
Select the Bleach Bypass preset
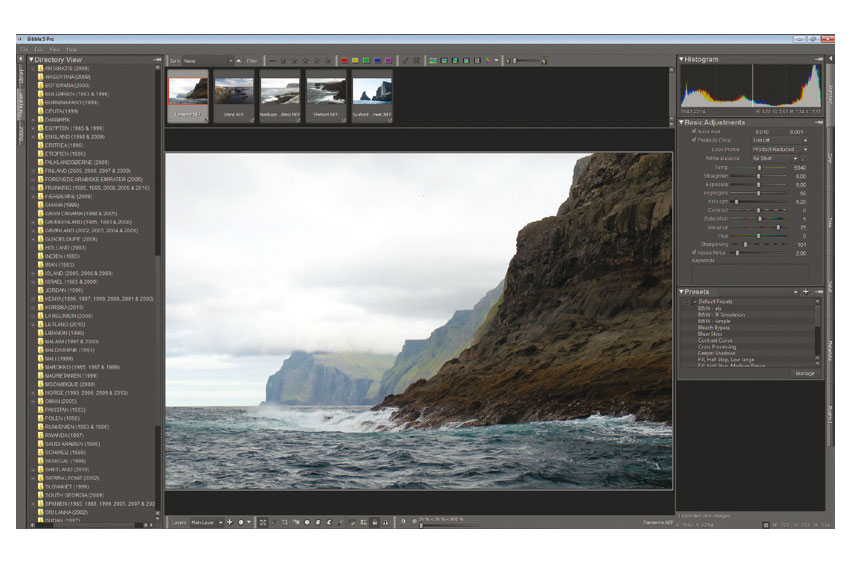click(x=715, y=327)
